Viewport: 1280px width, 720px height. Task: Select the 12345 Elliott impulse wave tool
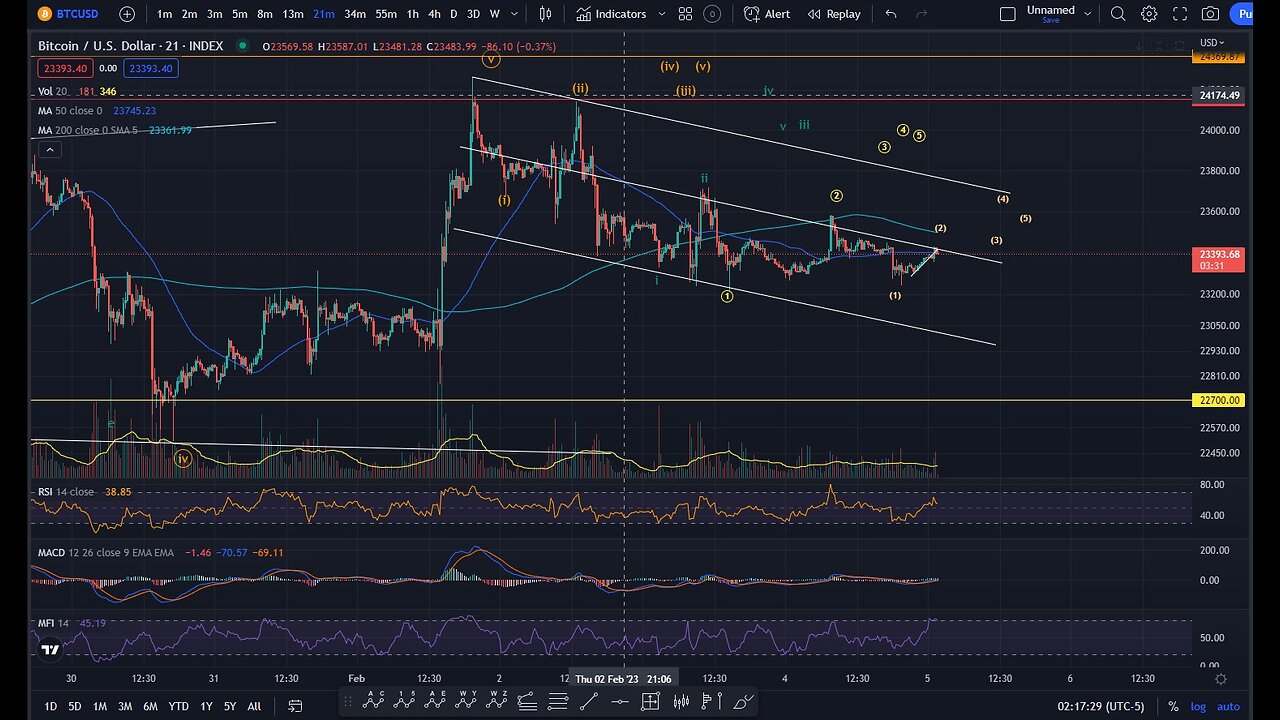404,702
